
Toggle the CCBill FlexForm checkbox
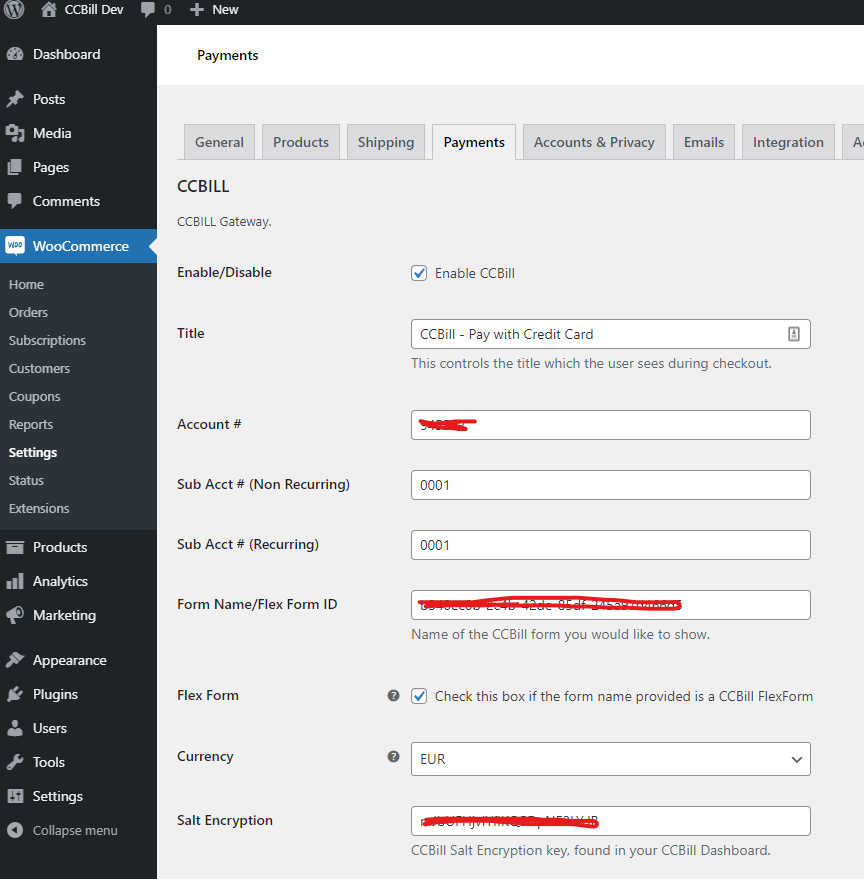[x=419, y=696]
